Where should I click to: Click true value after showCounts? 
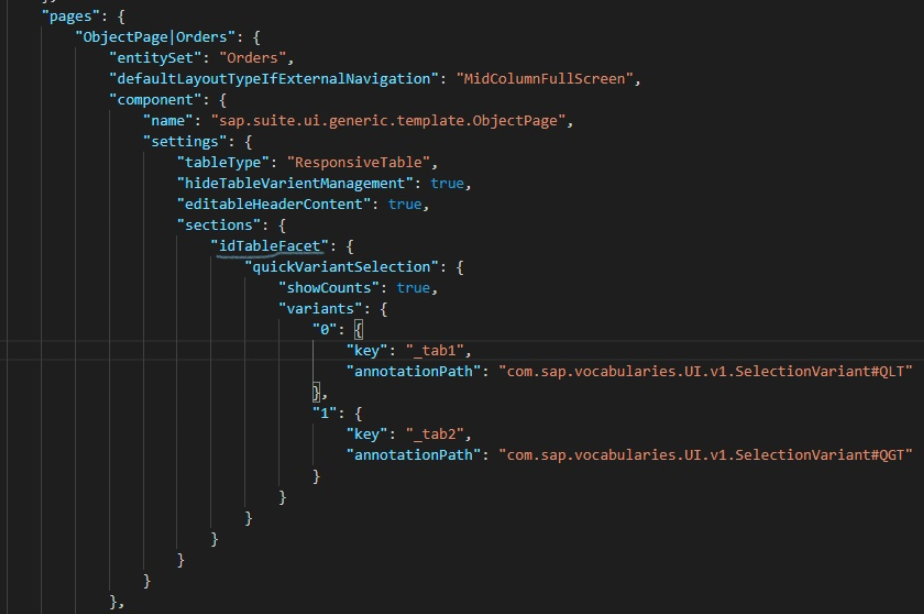tap(413, 288)
